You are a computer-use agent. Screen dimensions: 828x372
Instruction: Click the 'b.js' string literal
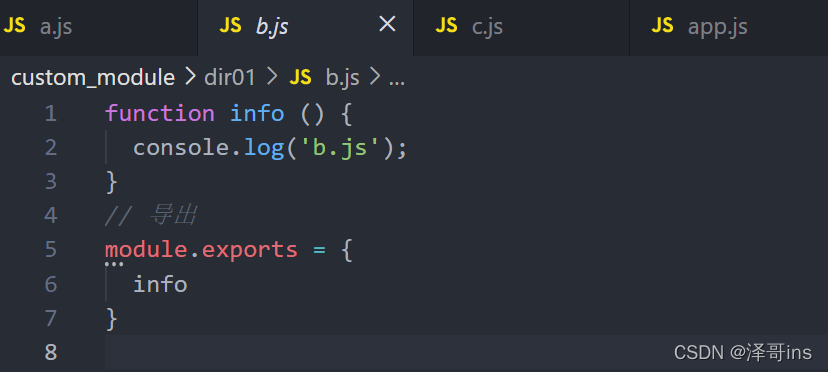[347, 148]
